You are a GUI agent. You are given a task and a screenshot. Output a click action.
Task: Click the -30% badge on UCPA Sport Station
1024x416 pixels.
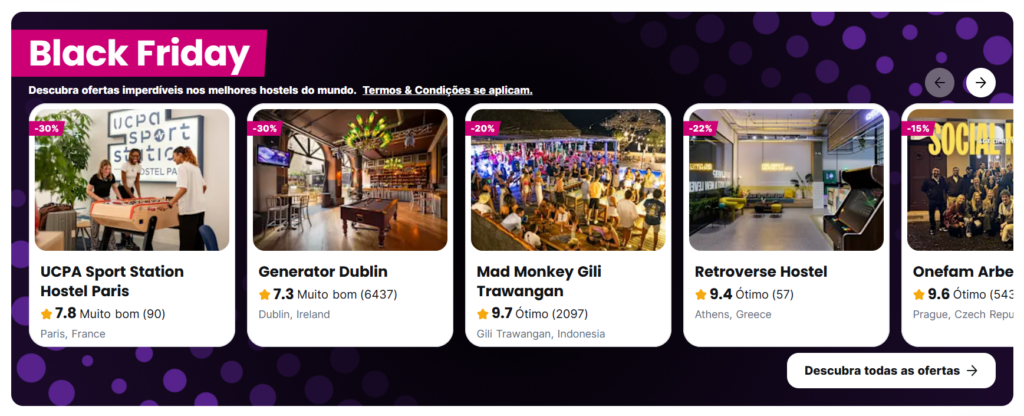tap(47, 128)
